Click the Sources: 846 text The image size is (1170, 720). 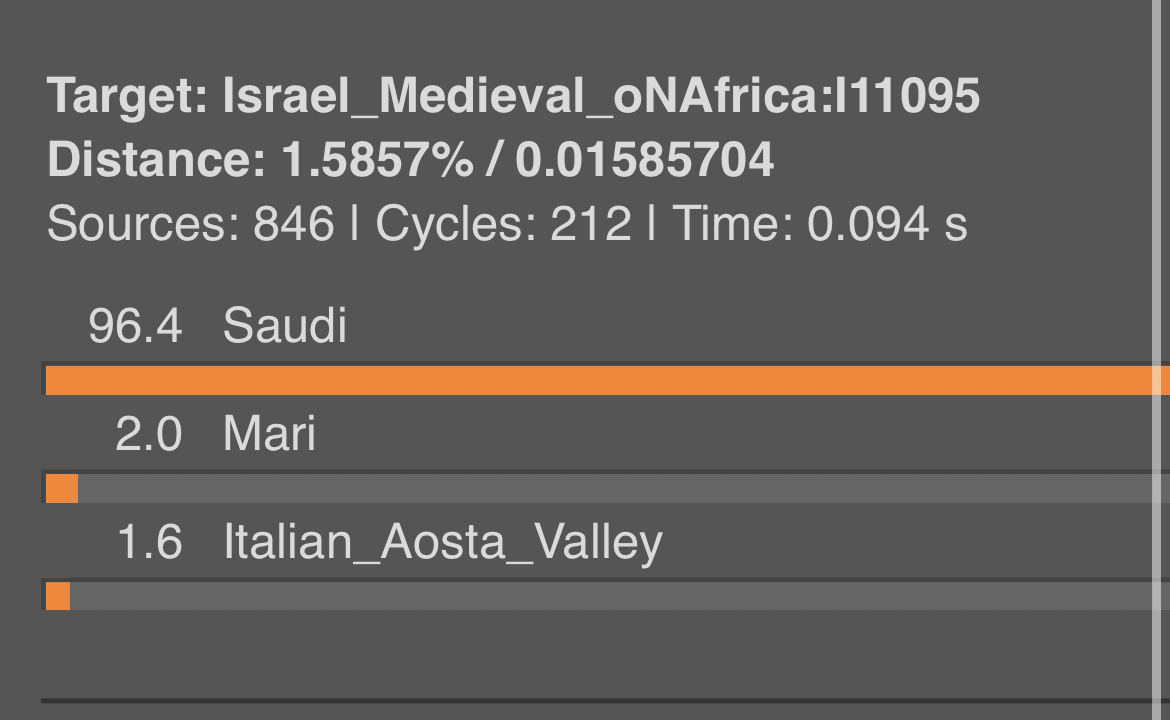pyautogui.click(x=190, y=223)
